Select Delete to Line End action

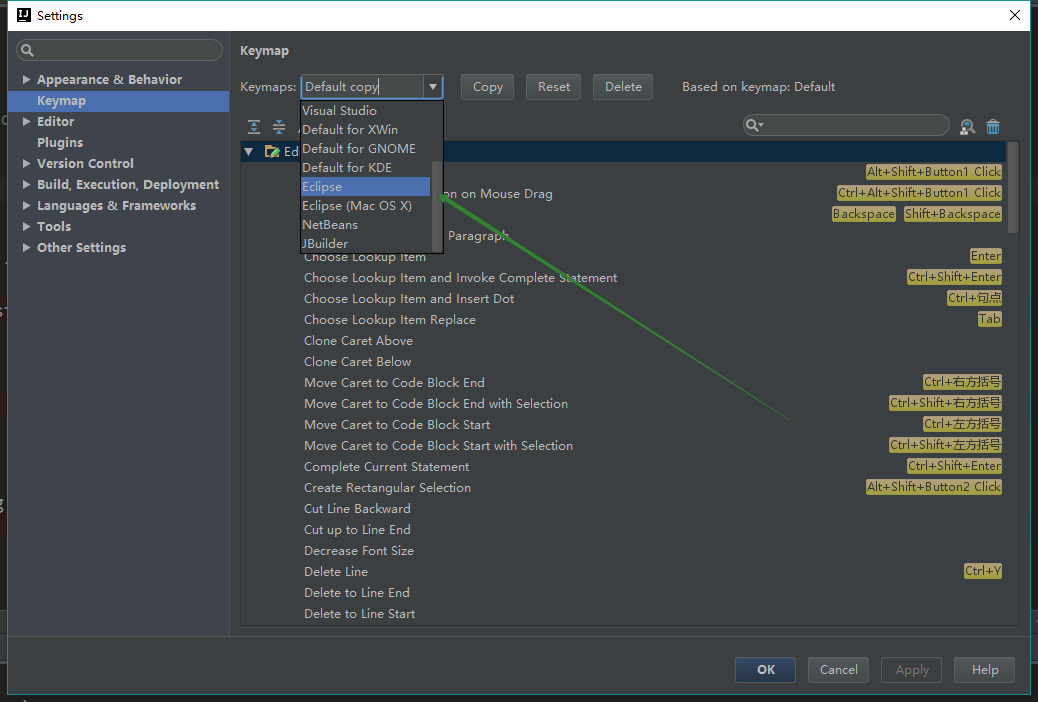click(357, 593)
